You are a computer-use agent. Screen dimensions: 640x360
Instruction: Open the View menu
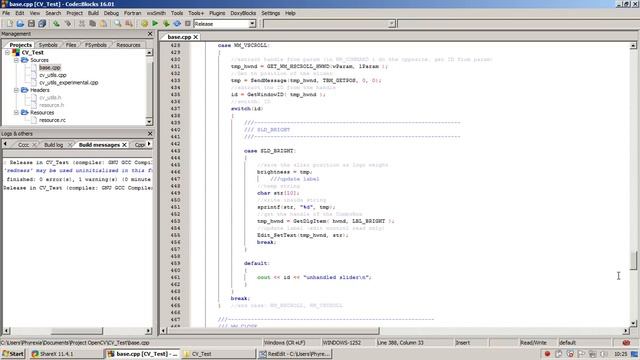[x=34, y=13]
